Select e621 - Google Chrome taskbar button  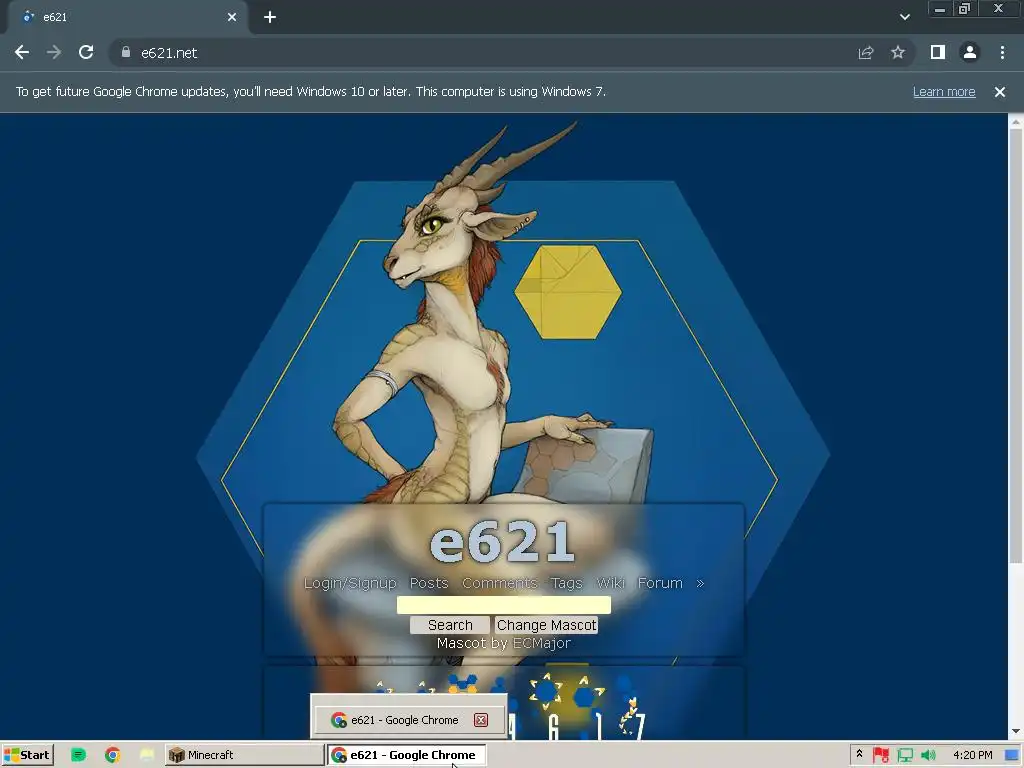pyautogui.click(x=406, y=755)
